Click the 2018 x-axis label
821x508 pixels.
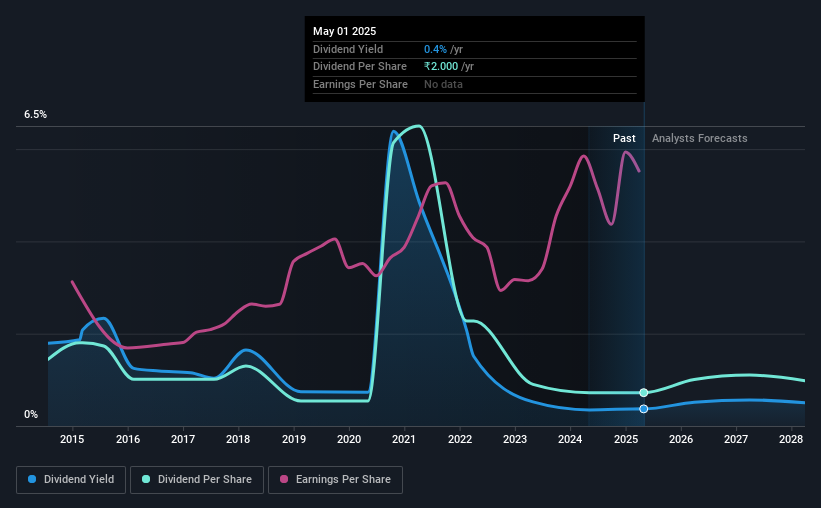pos(238,439)
